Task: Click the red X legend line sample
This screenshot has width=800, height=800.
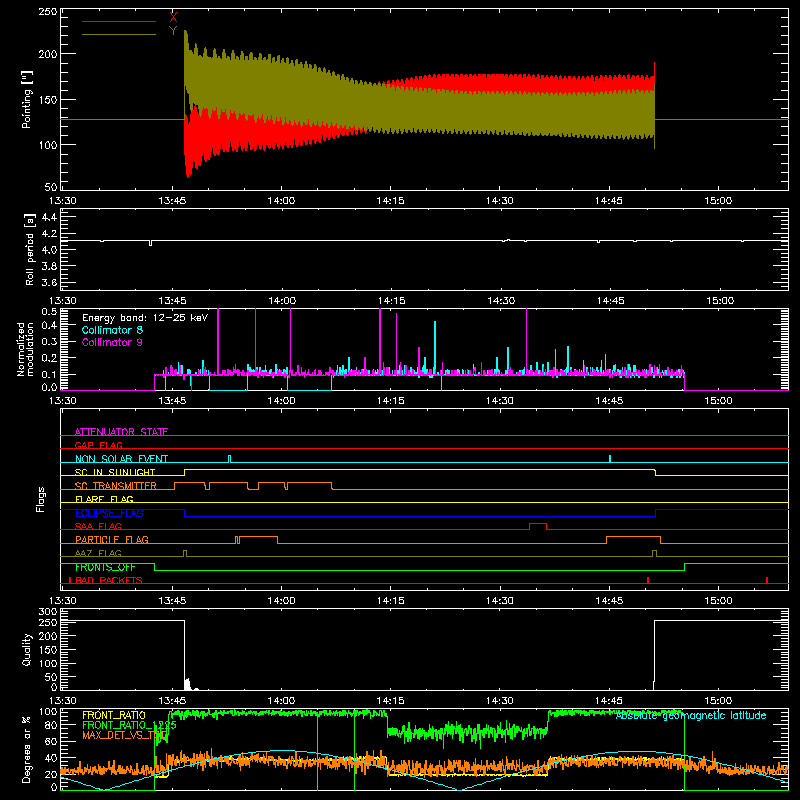Action: 119,21
